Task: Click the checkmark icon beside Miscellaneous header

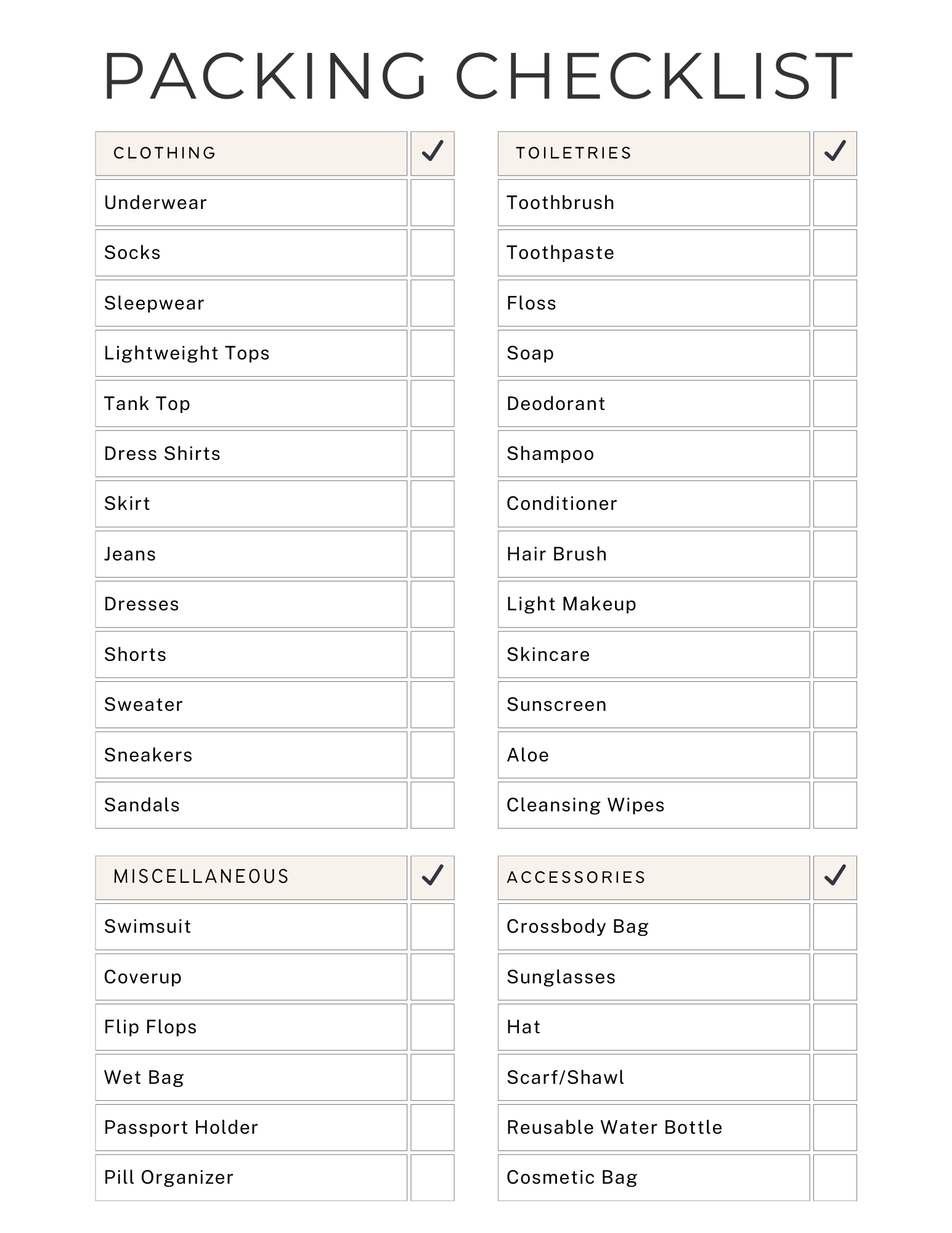Action: [433, 877]
